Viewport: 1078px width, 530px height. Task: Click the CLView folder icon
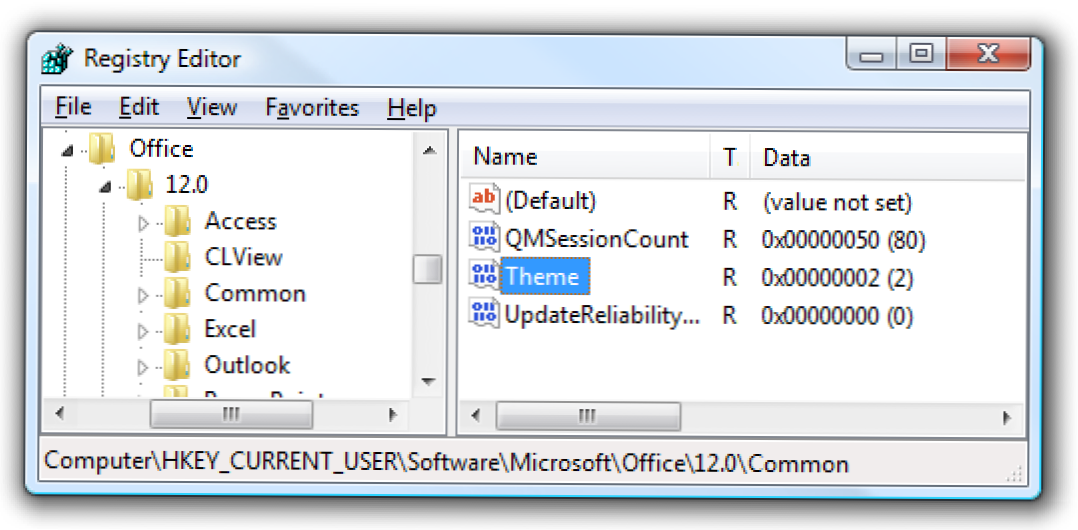pyautogui.click(x=178, y=258)
